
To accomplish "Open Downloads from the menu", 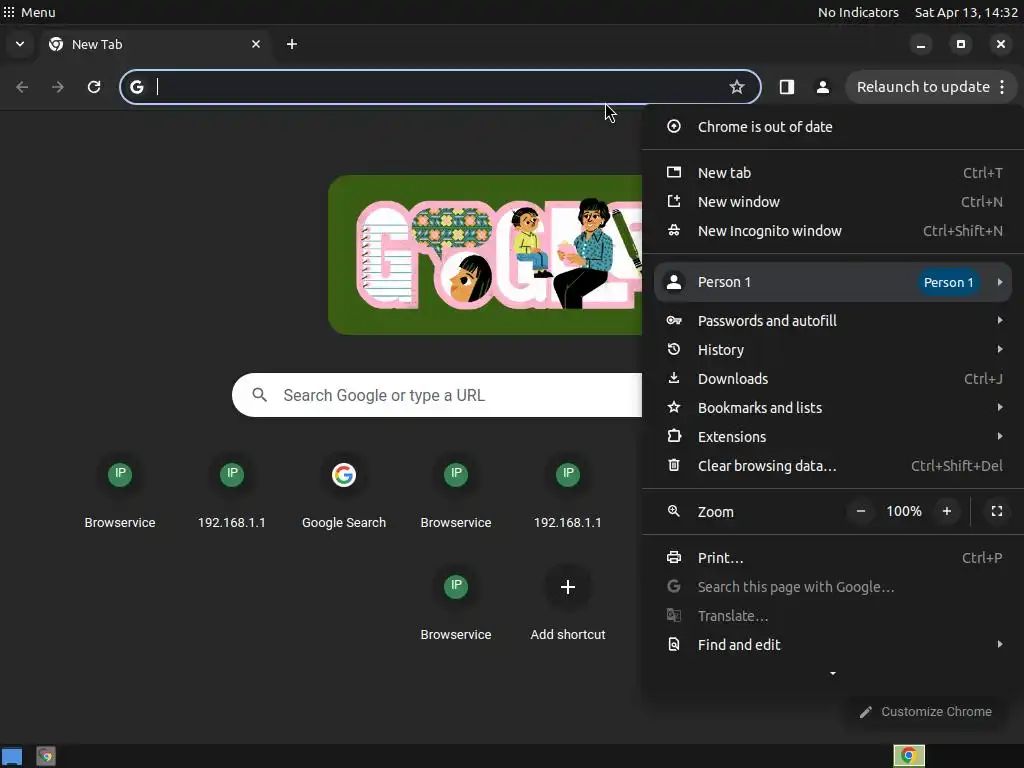I will [833, 379].
